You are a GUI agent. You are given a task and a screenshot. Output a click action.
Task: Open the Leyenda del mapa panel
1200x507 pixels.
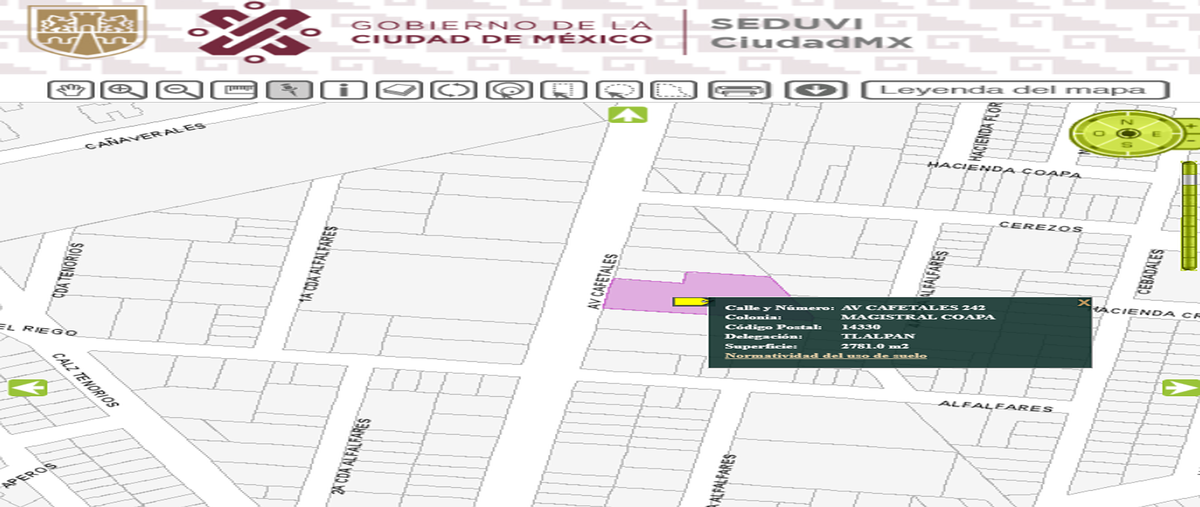point(1015,89)
